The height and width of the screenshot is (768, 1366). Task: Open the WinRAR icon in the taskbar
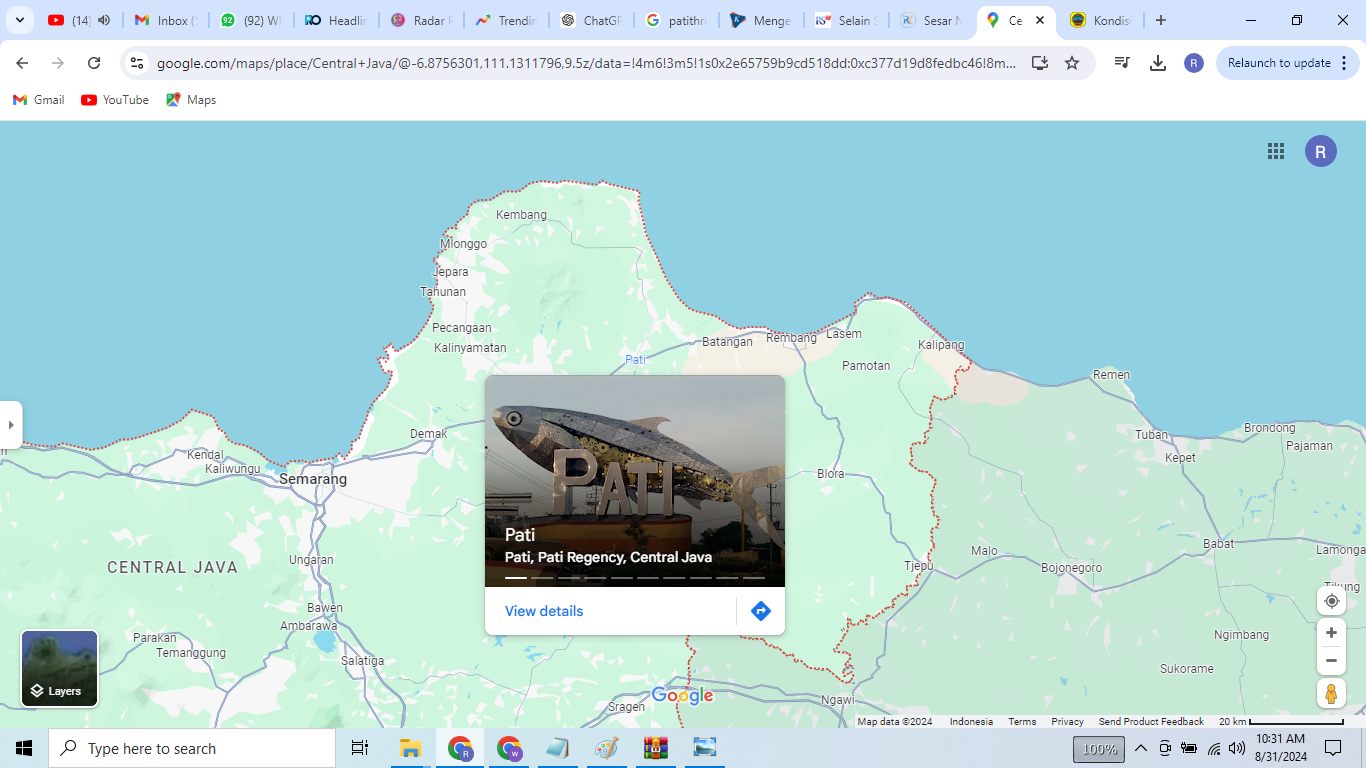coord(656,748)
